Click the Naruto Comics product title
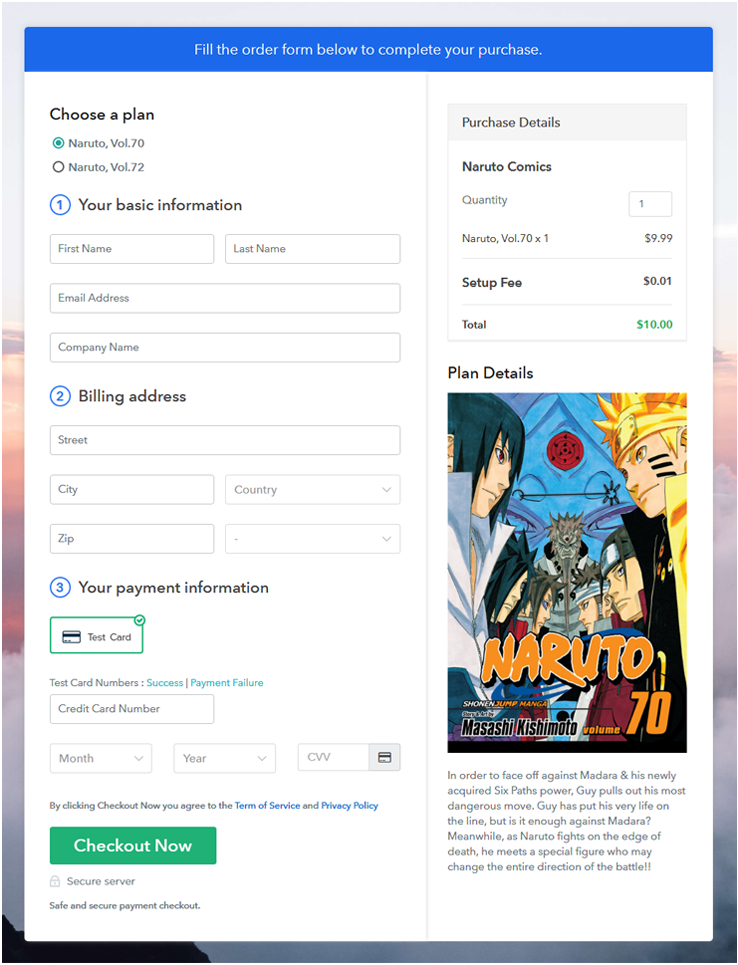The image size is (738, 965). [x=507, y=167]
